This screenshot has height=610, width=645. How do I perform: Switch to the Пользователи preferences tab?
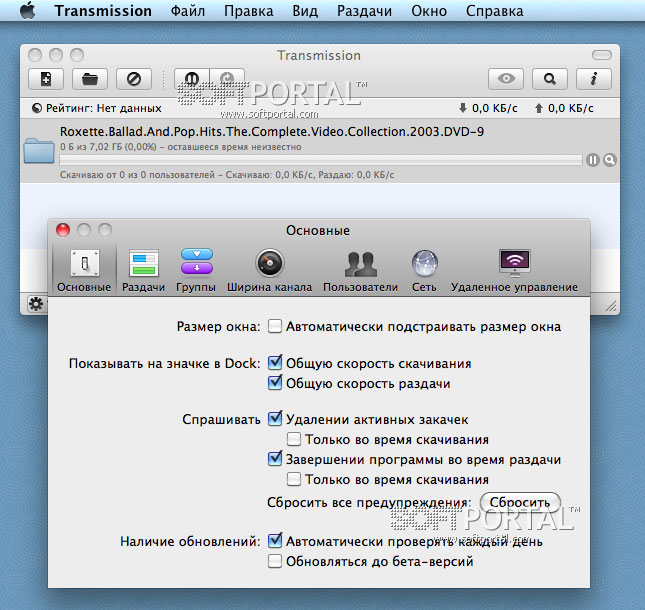[x=360, y=270]
